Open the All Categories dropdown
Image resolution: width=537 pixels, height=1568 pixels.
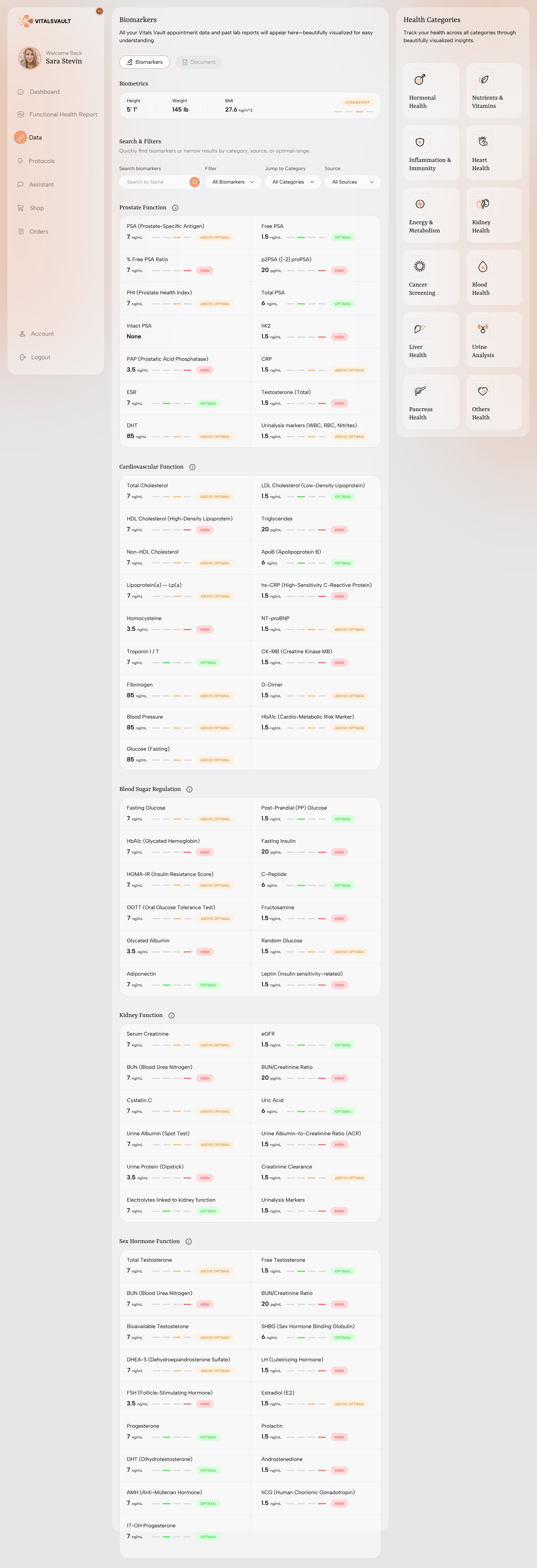[292, 182]
